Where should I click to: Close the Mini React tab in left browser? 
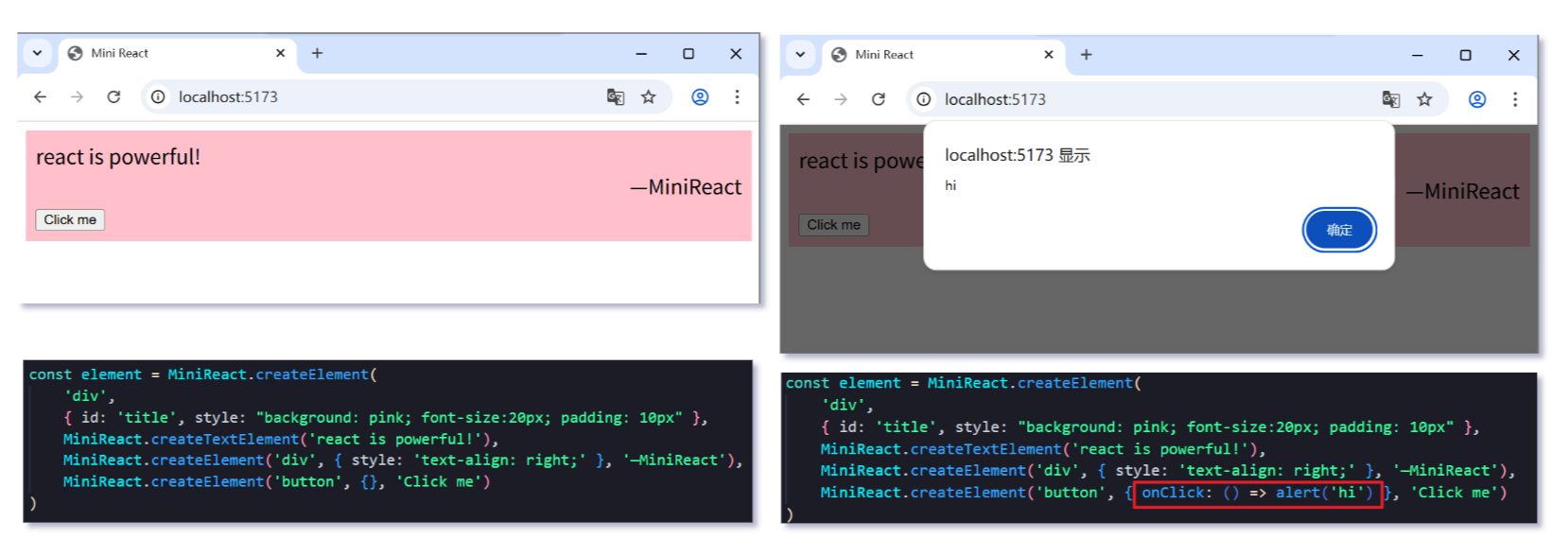(x=280, y=53)
